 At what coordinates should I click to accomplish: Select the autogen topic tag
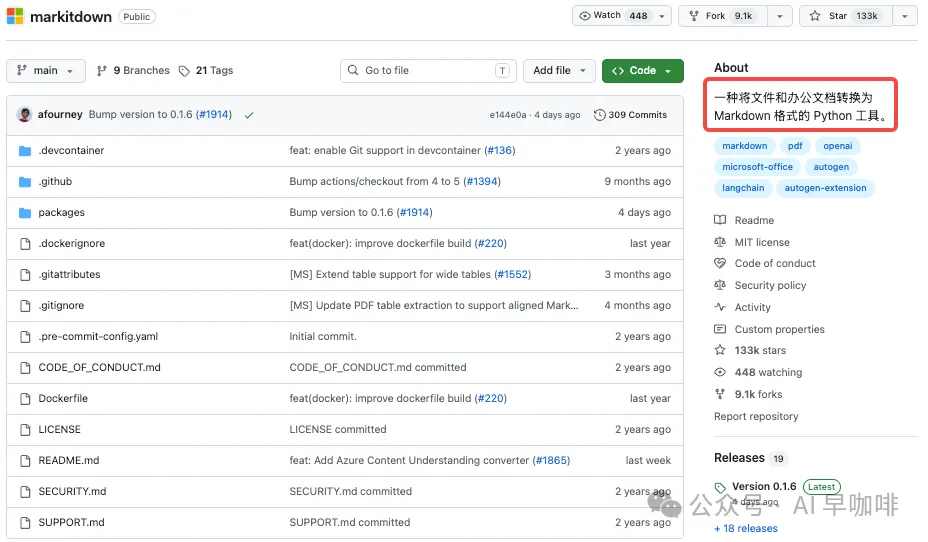tap(831, 167)
